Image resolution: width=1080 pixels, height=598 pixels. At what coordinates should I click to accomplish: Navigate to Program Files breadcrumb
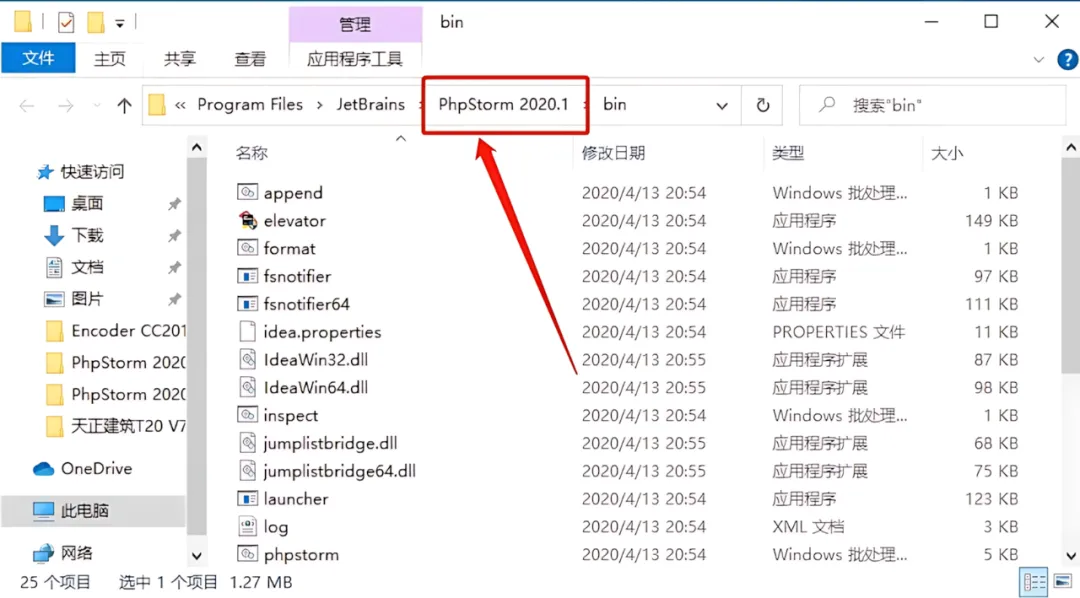coord(250,104)
